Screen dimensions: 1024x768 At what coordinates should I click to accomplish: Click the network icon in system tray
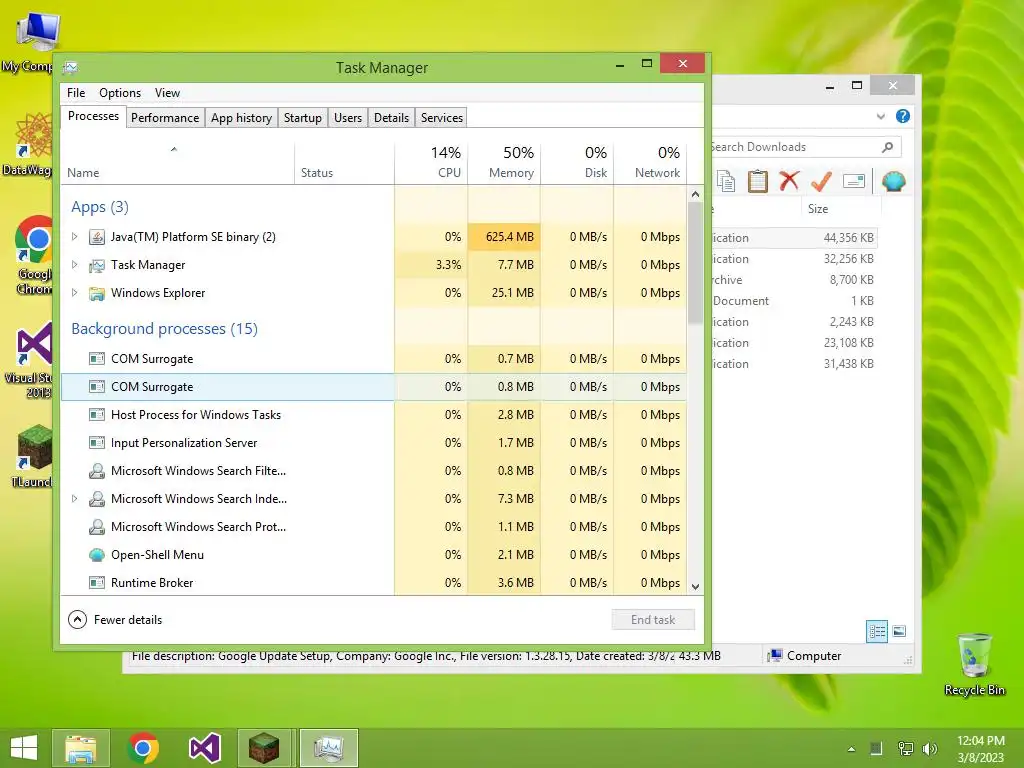pyautogui.click(x=905, y=748)
